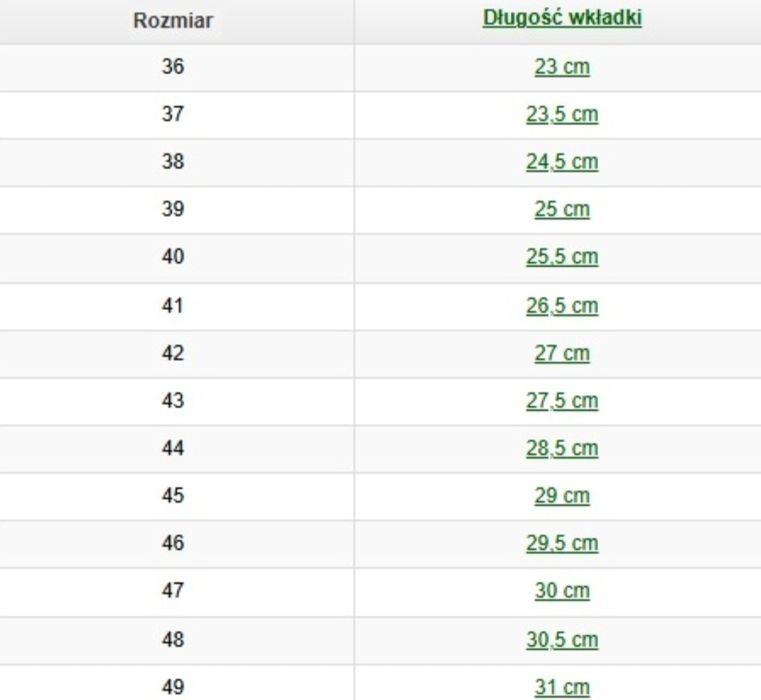Open the "25,5 cm" link
Screen dimensions: 761x700
click(561, 257)
